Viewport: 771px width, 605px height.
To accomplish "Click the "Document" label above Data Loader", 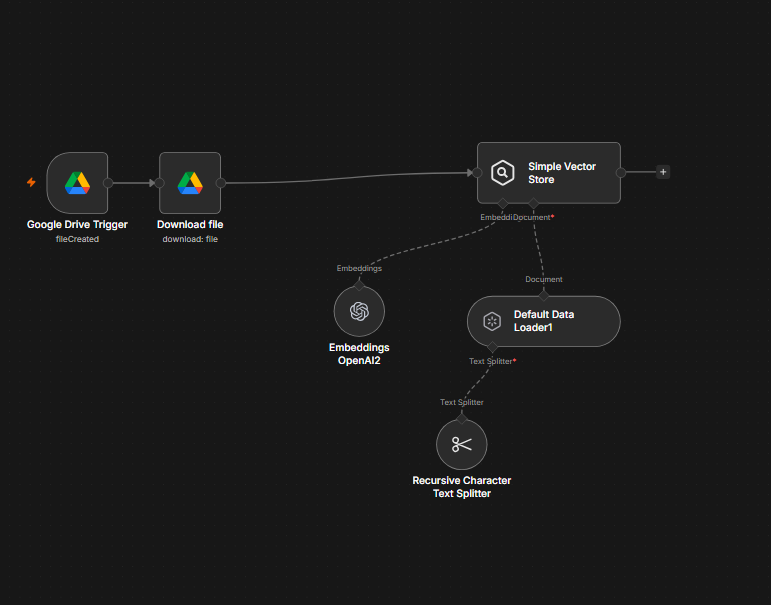I will 543,279.
